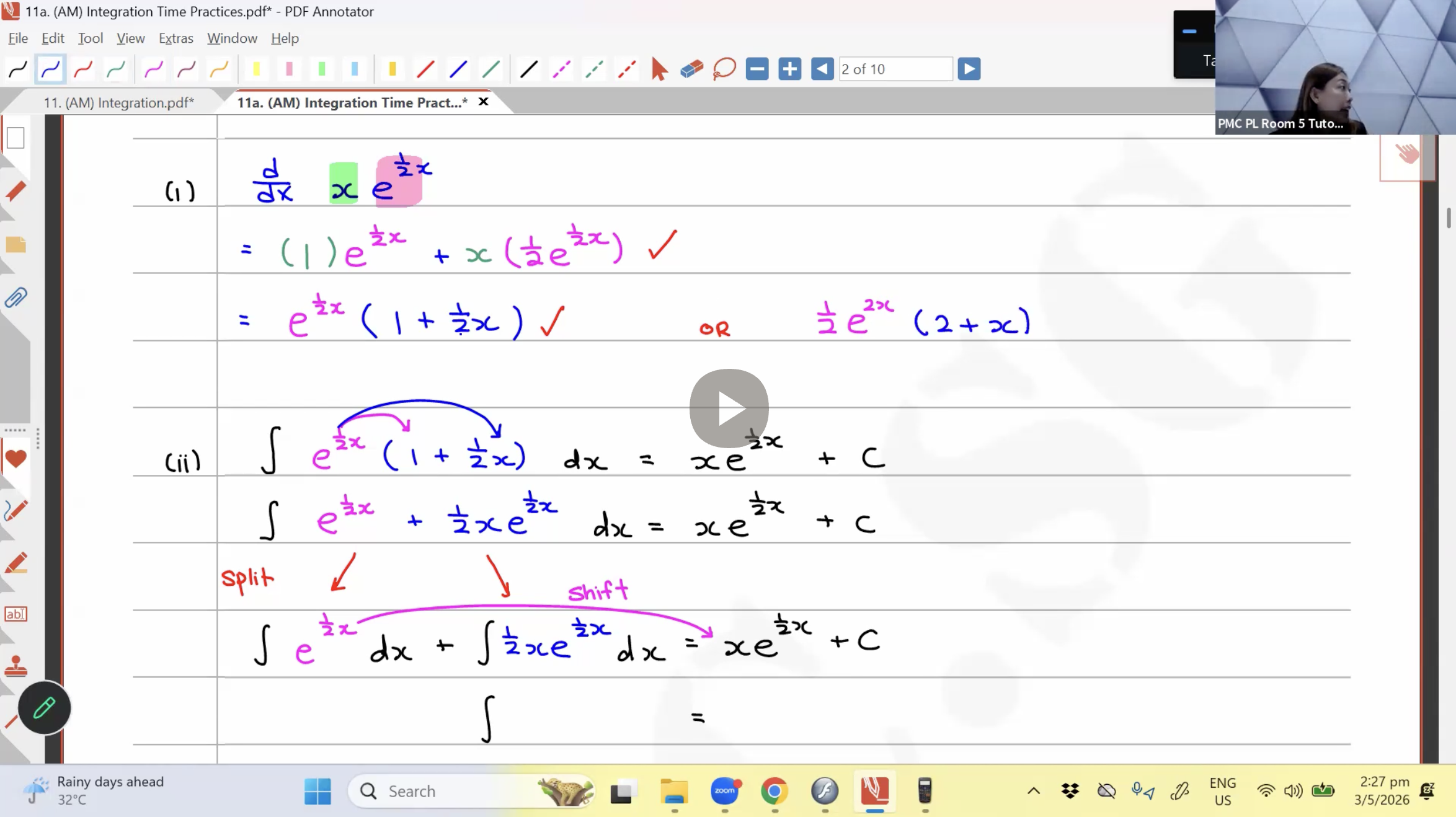Click the page number field '2 of 10'
Image resolution: width=1456 pixels, height=817 pixels.
click(896, 69)
